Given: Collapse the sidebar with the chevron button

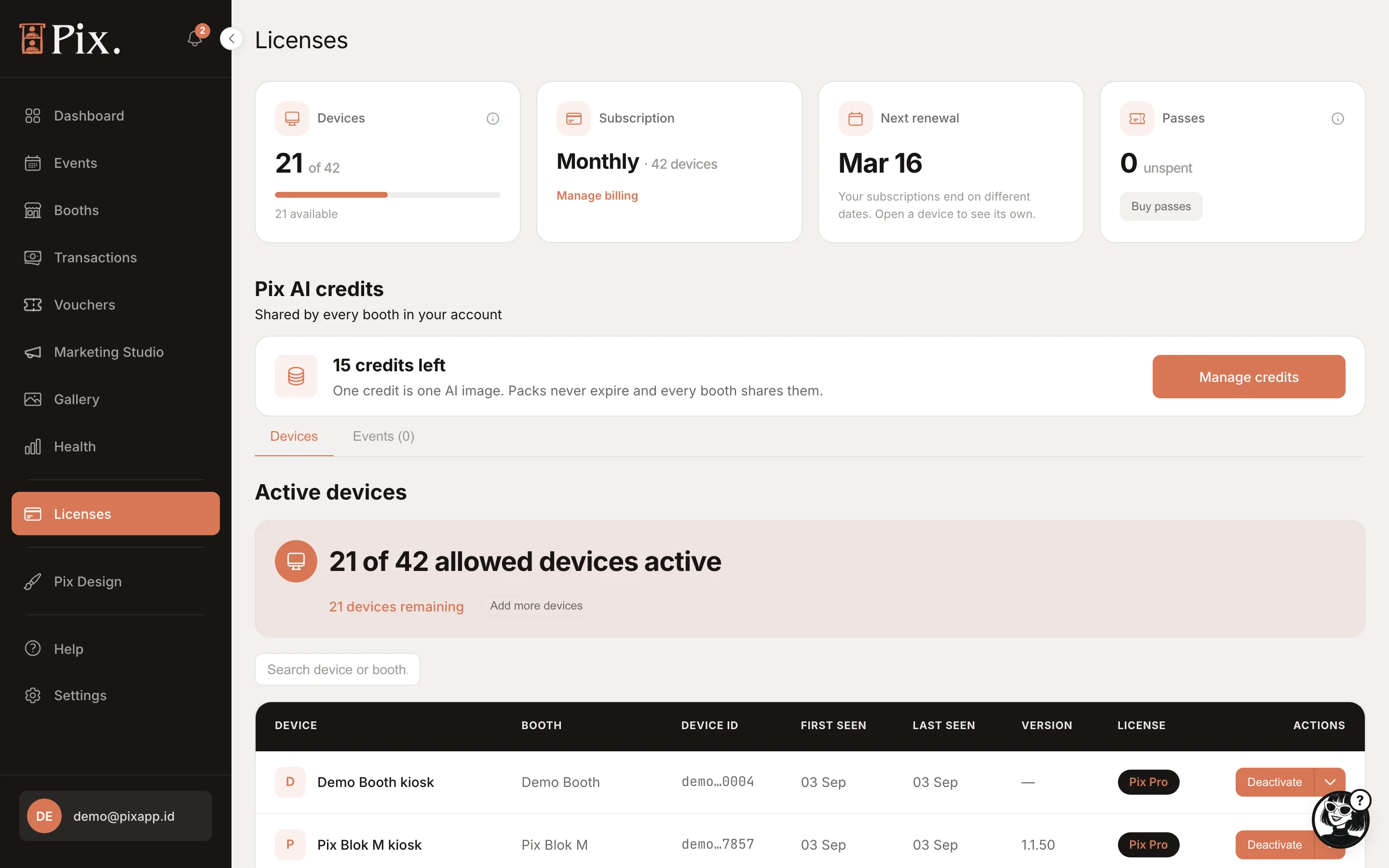Looking at the screenshot, I should point(231,39).
